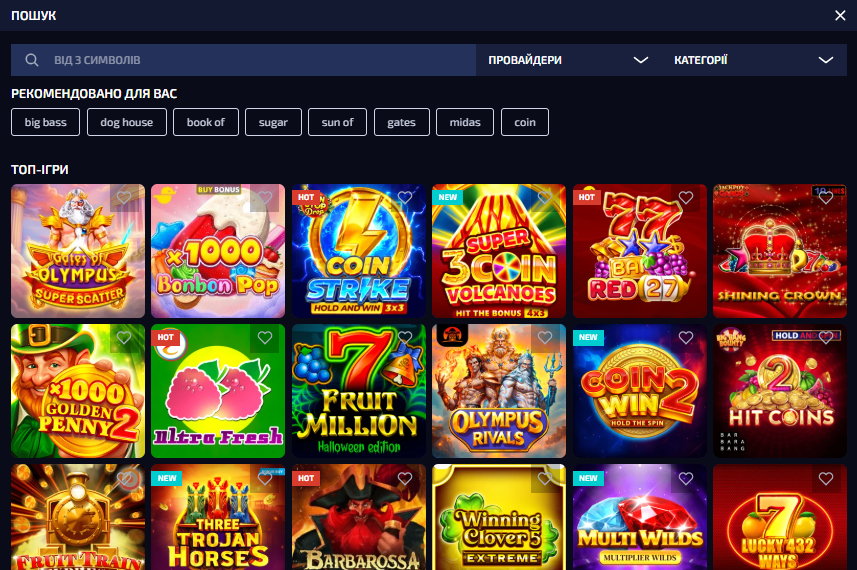Pick the 'midas' suggestion chip
Viewport: 857px width, 570px height.
(x=465, y=122)
